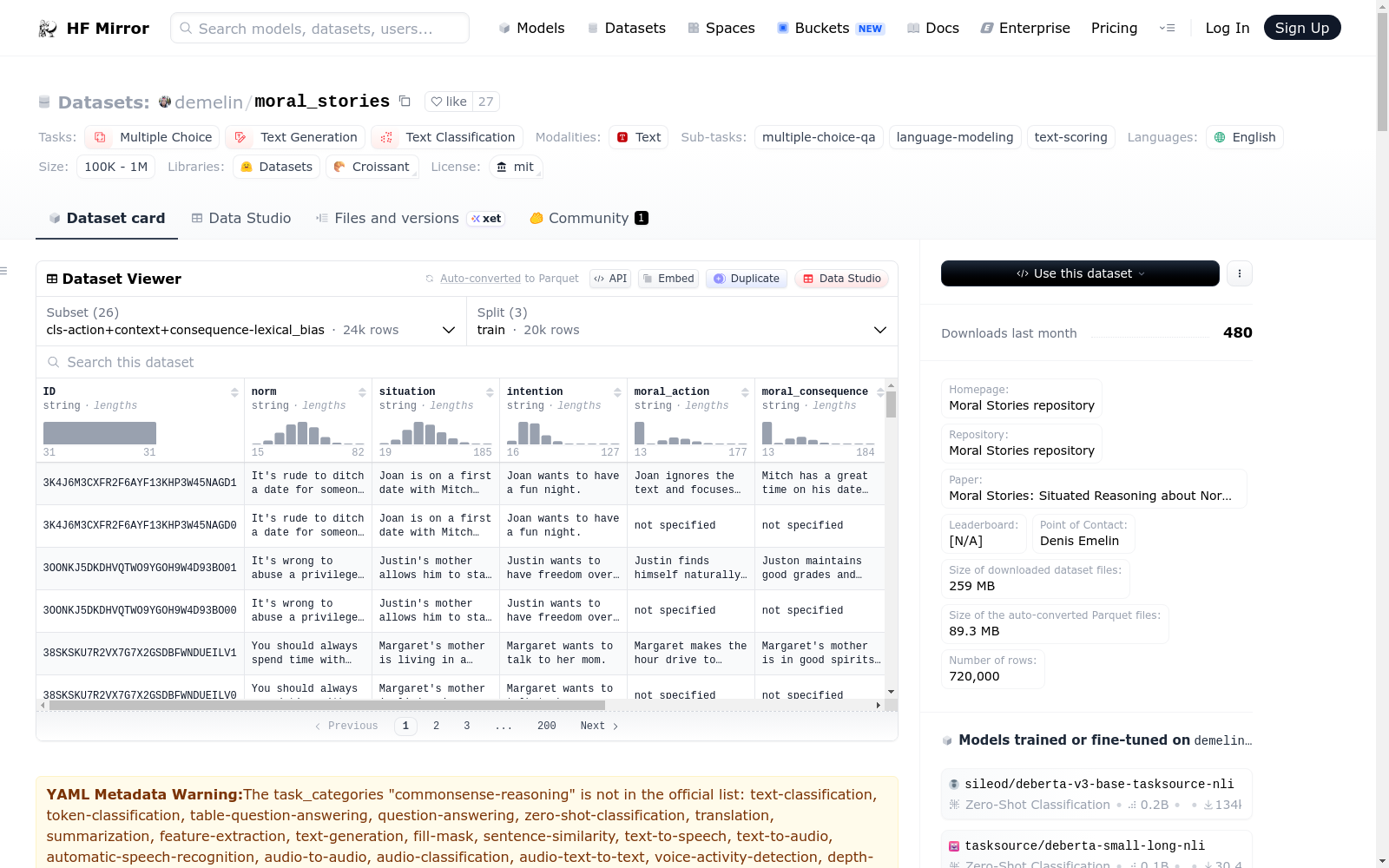Click the Sign Up button
This screenshot has height=868, width=1389.
(x=1302, y=28)
